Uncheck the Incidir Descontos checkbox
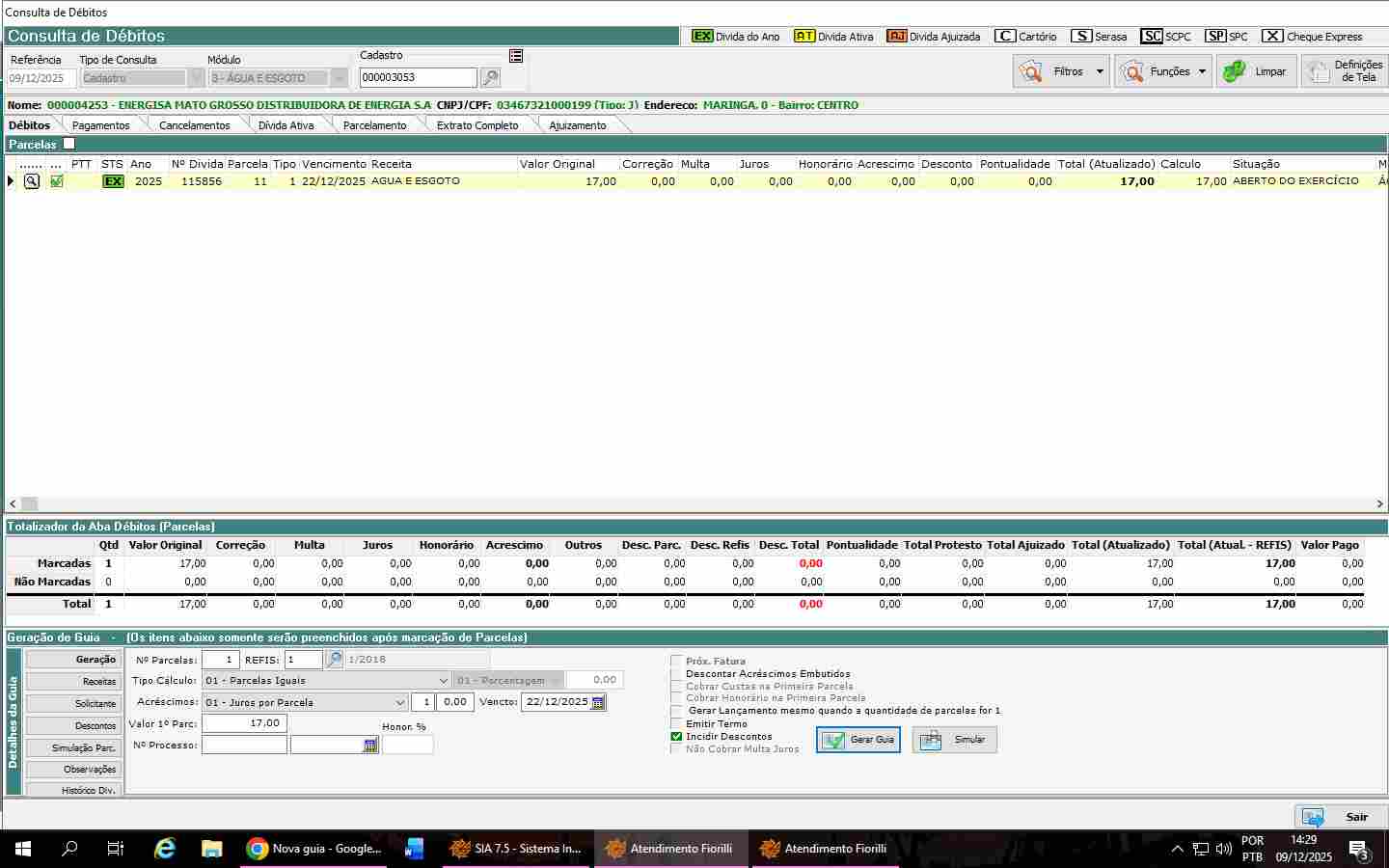The width and height of the screenshot is (1389, 868). pos(676,737)
